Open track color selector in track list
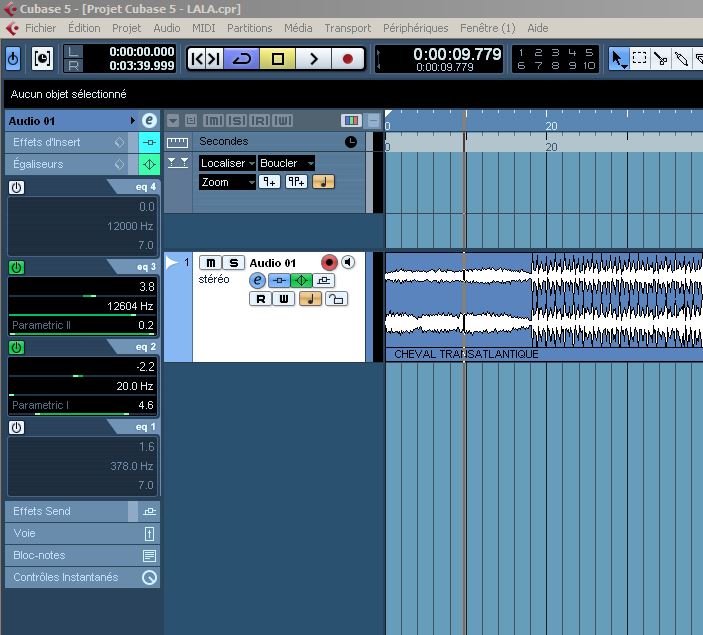This screenshot has height=635, width=703. [351, 120]
